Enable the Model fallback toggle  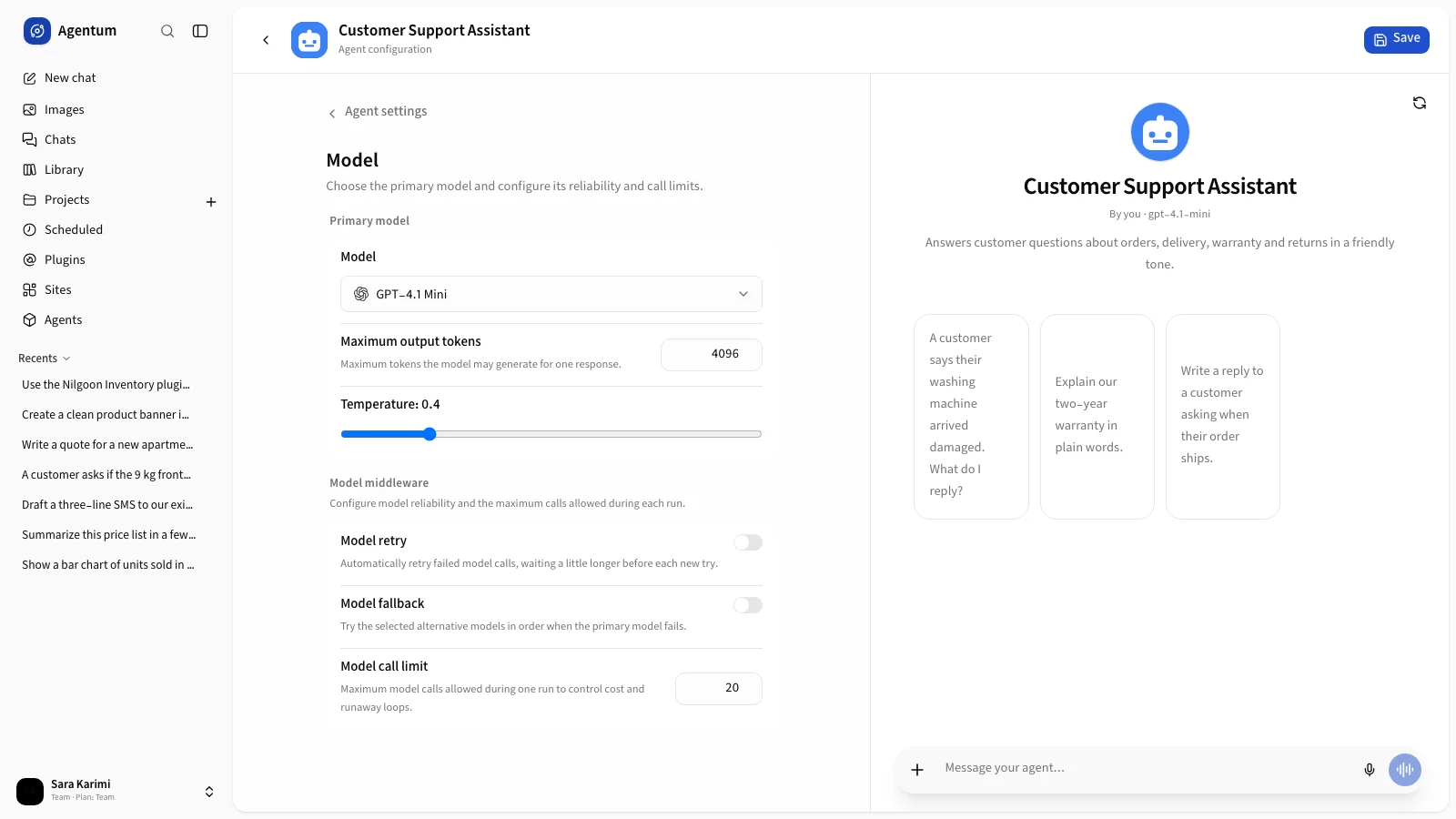pos(748,605)
